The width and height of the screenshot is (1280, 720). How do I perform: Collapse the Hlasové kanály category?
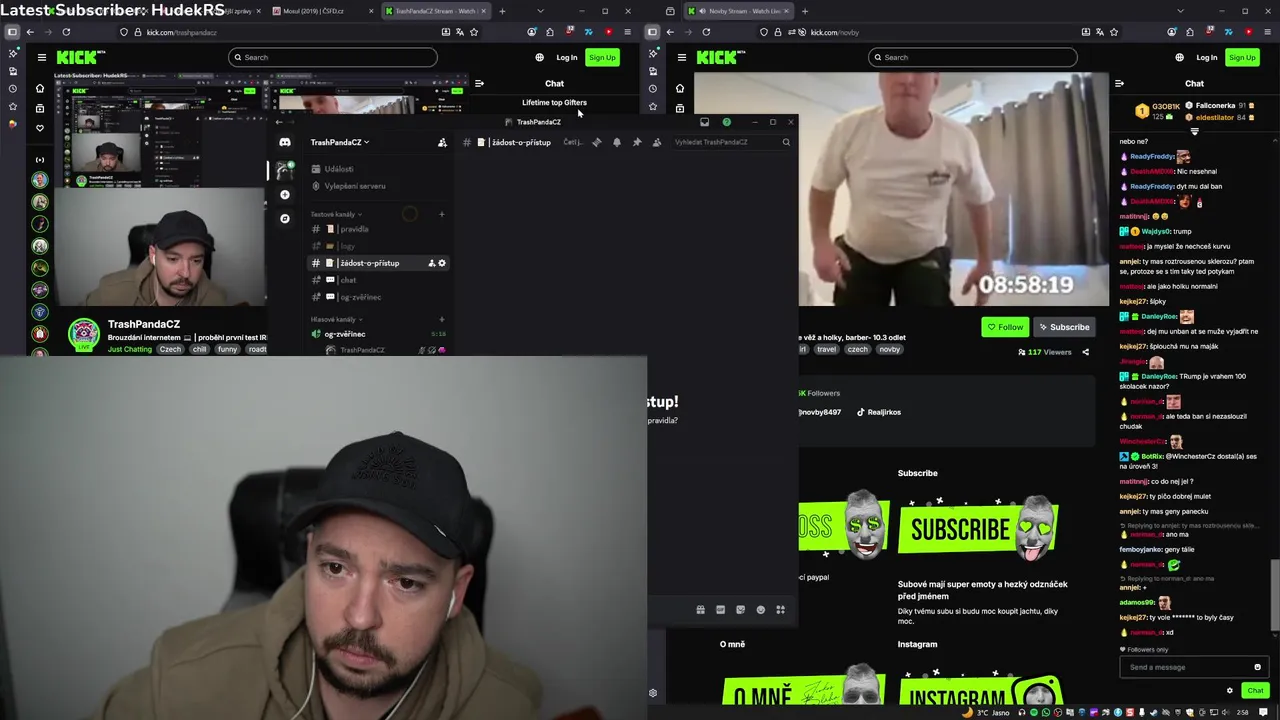click(336, 319)
